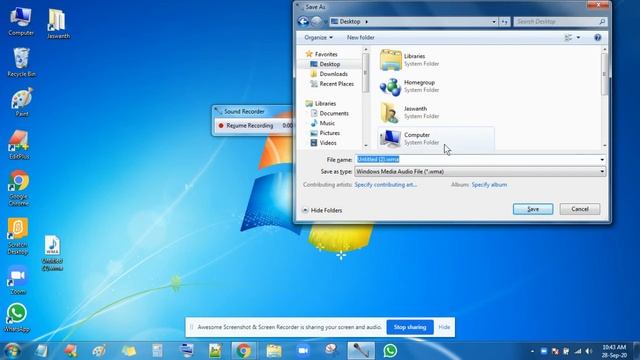Click the change view icon
This screenshot has width=640, height=360.
pos(568,38)
